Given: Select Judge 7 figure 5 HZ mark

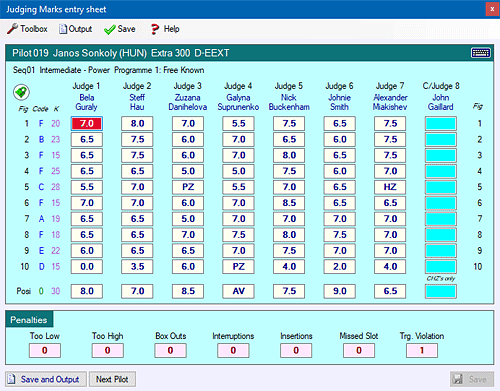Looking at the screenshot, I should [390, 187].
